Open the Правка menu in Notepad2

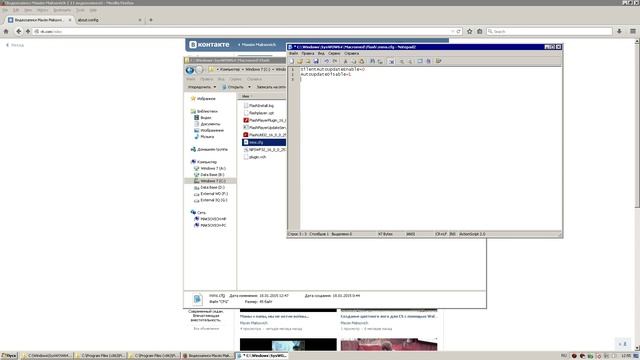click(308, 53)
